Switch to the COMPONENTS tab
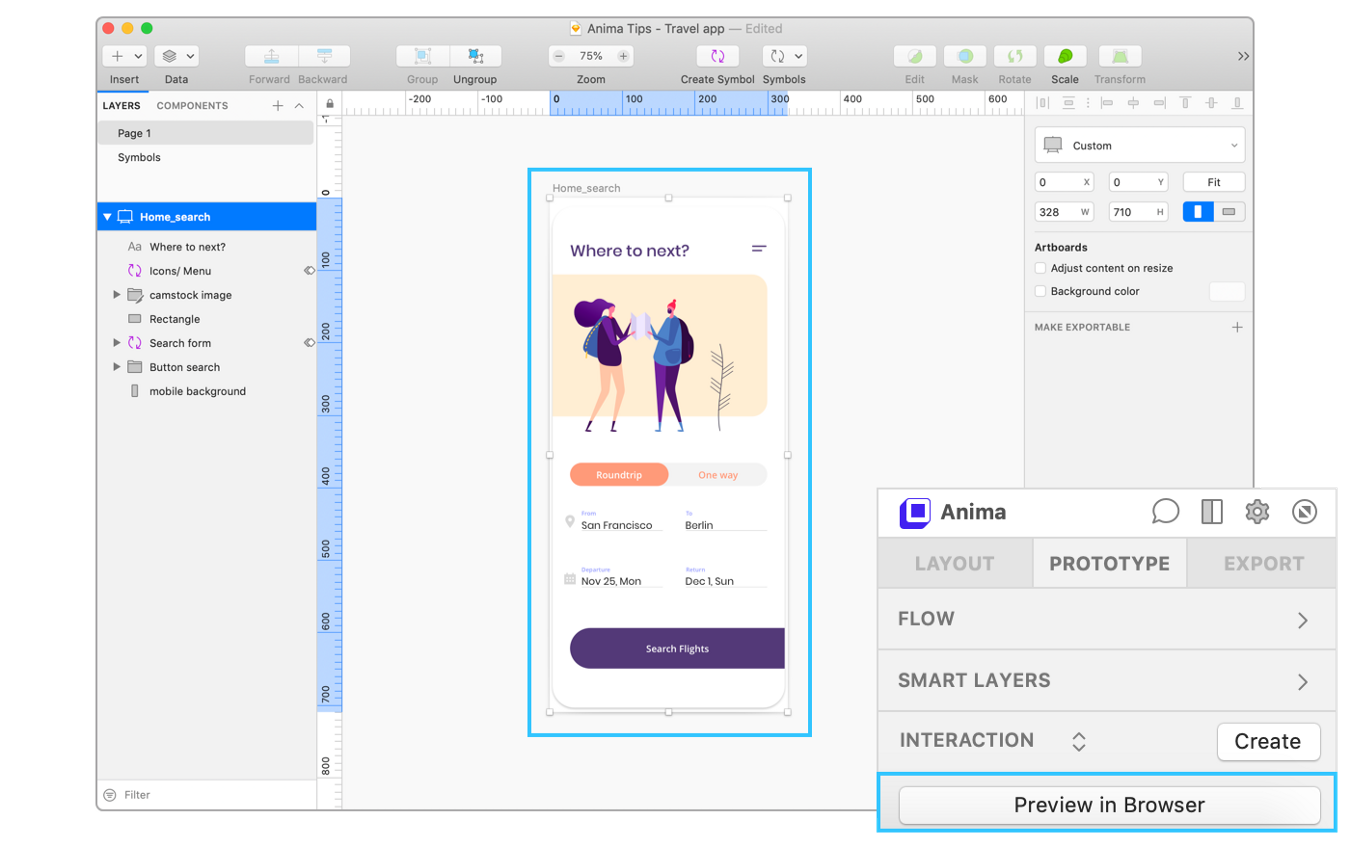1350x845 pixels. [x=192, y=106]
